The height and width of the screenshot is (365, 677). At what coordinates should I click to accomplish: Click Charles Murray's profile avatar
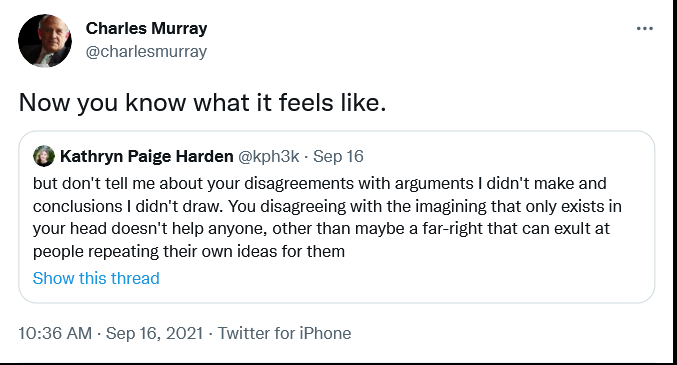click(45, 41)
